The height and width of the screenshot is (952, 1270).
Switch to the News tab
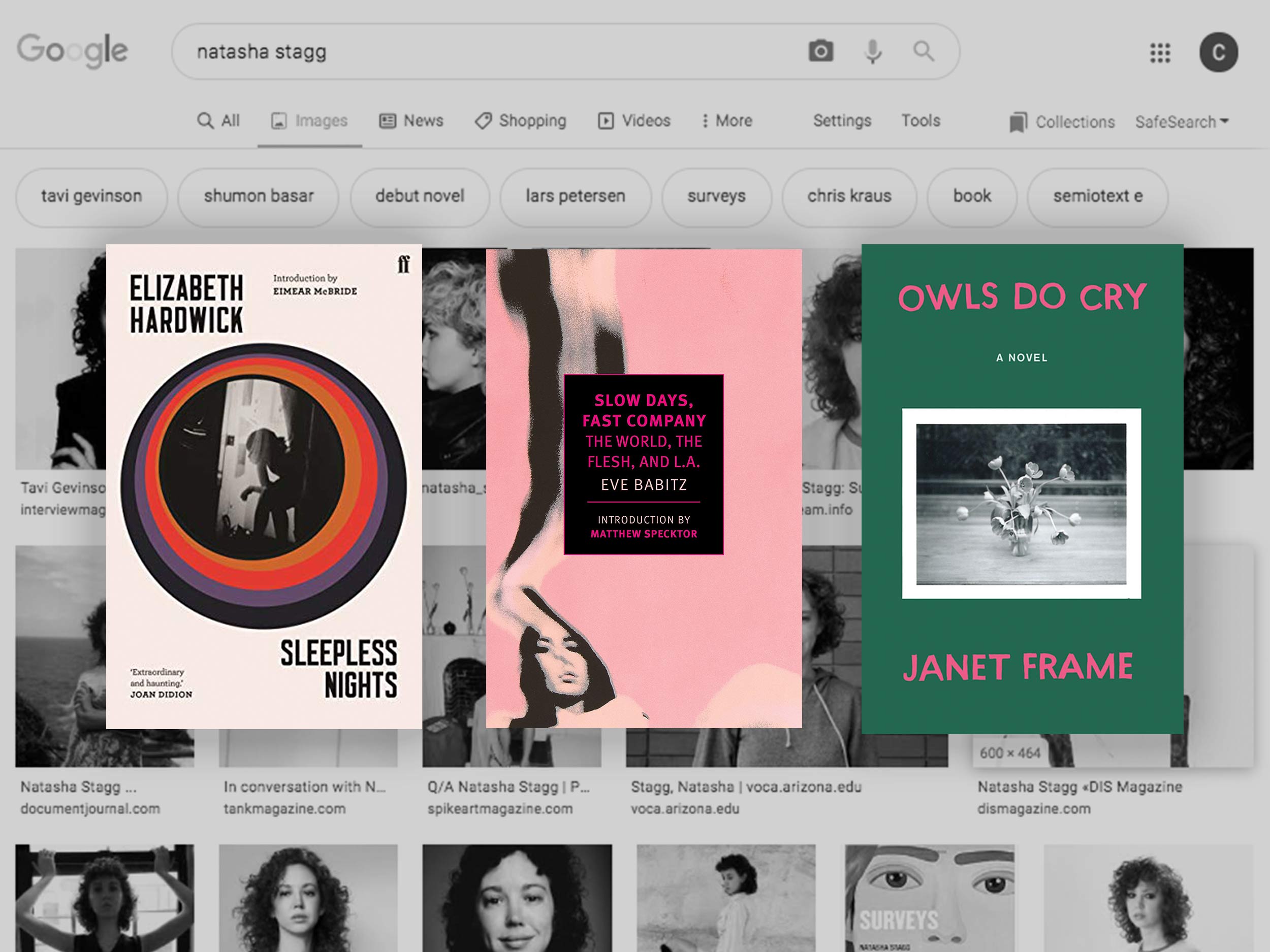coord(411,120)
